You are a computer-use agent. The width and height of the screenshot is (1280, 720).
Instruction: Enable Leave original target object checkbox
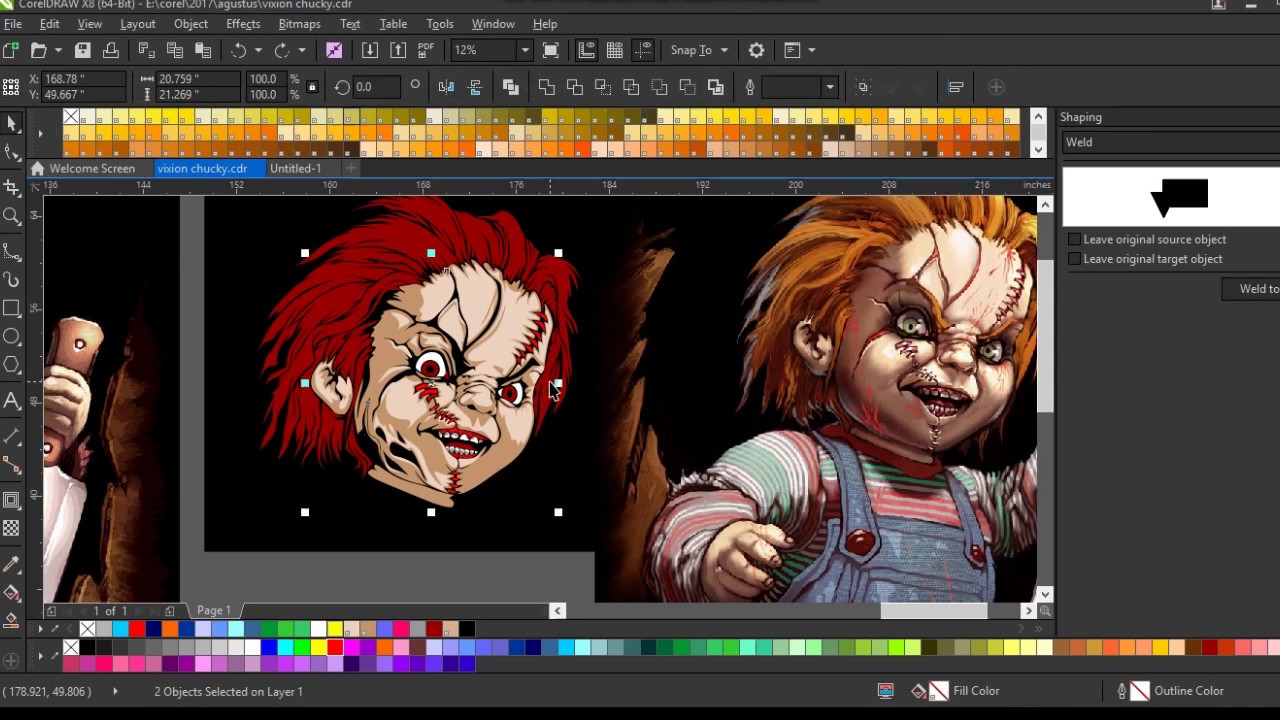coord(1075,259)
